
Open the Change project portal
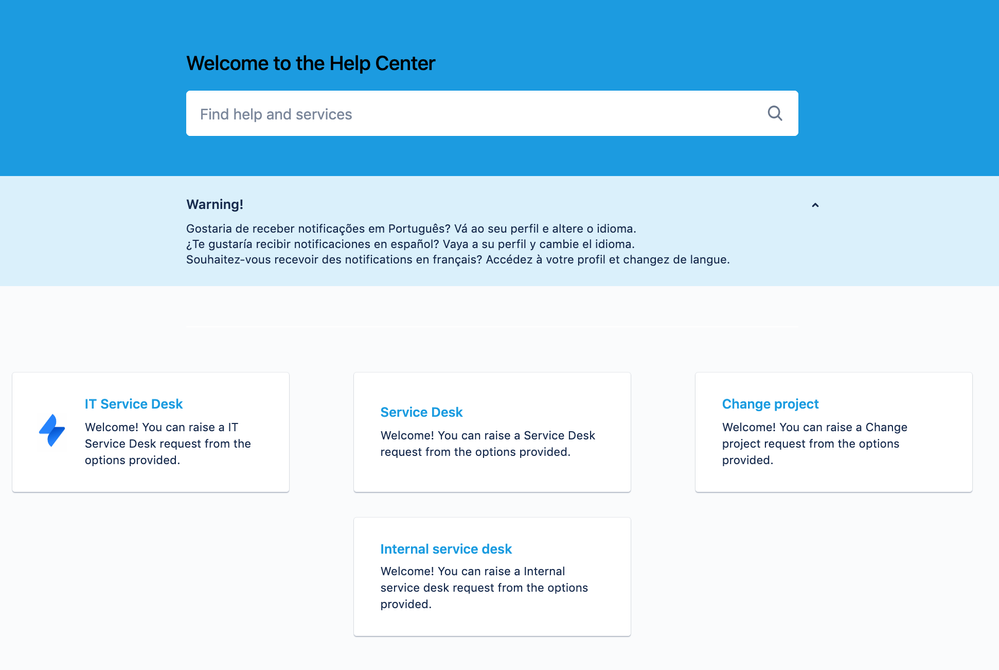coord(770,403)
